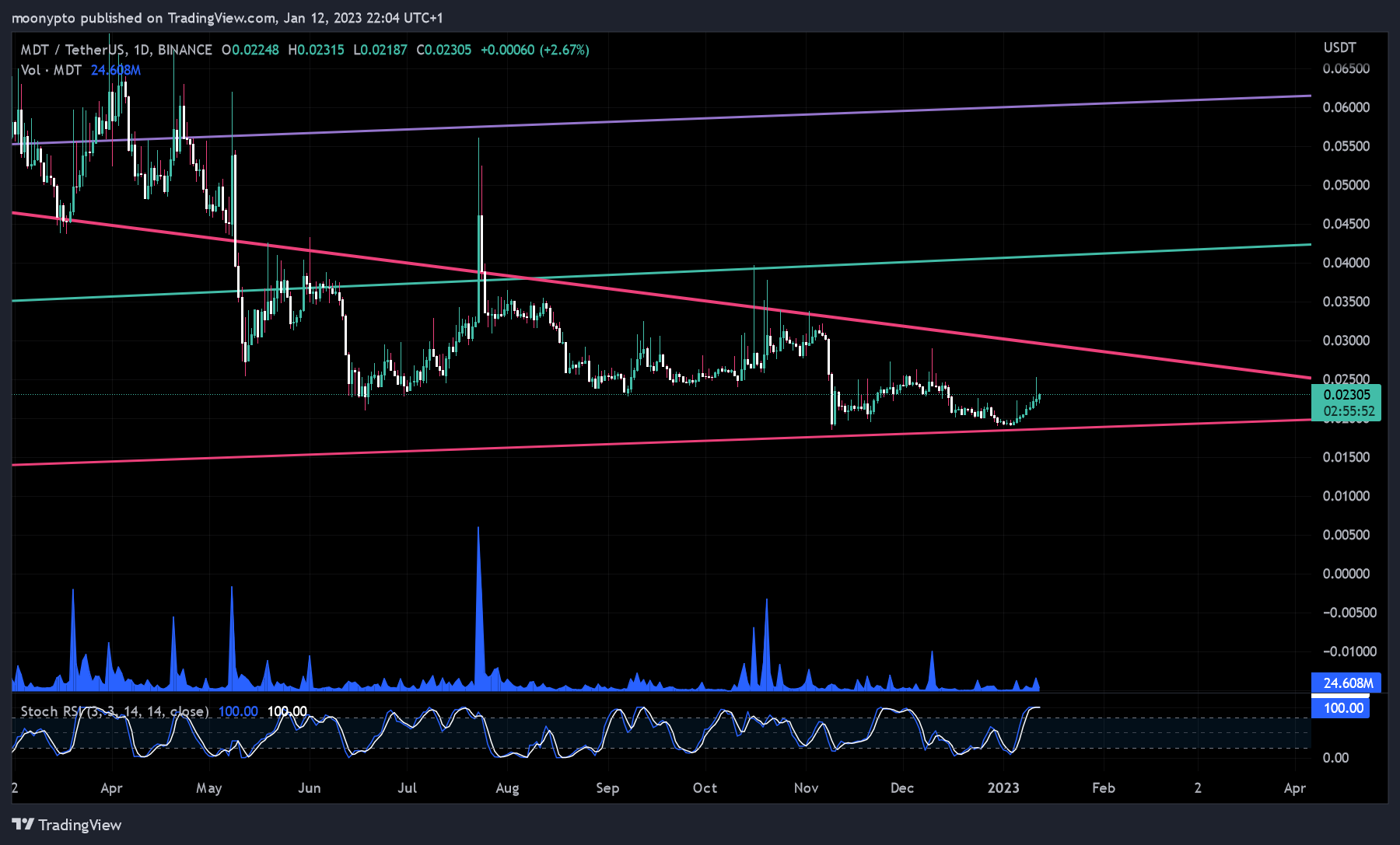
Task: Click the Aug label on time axis
Action: 507,788
